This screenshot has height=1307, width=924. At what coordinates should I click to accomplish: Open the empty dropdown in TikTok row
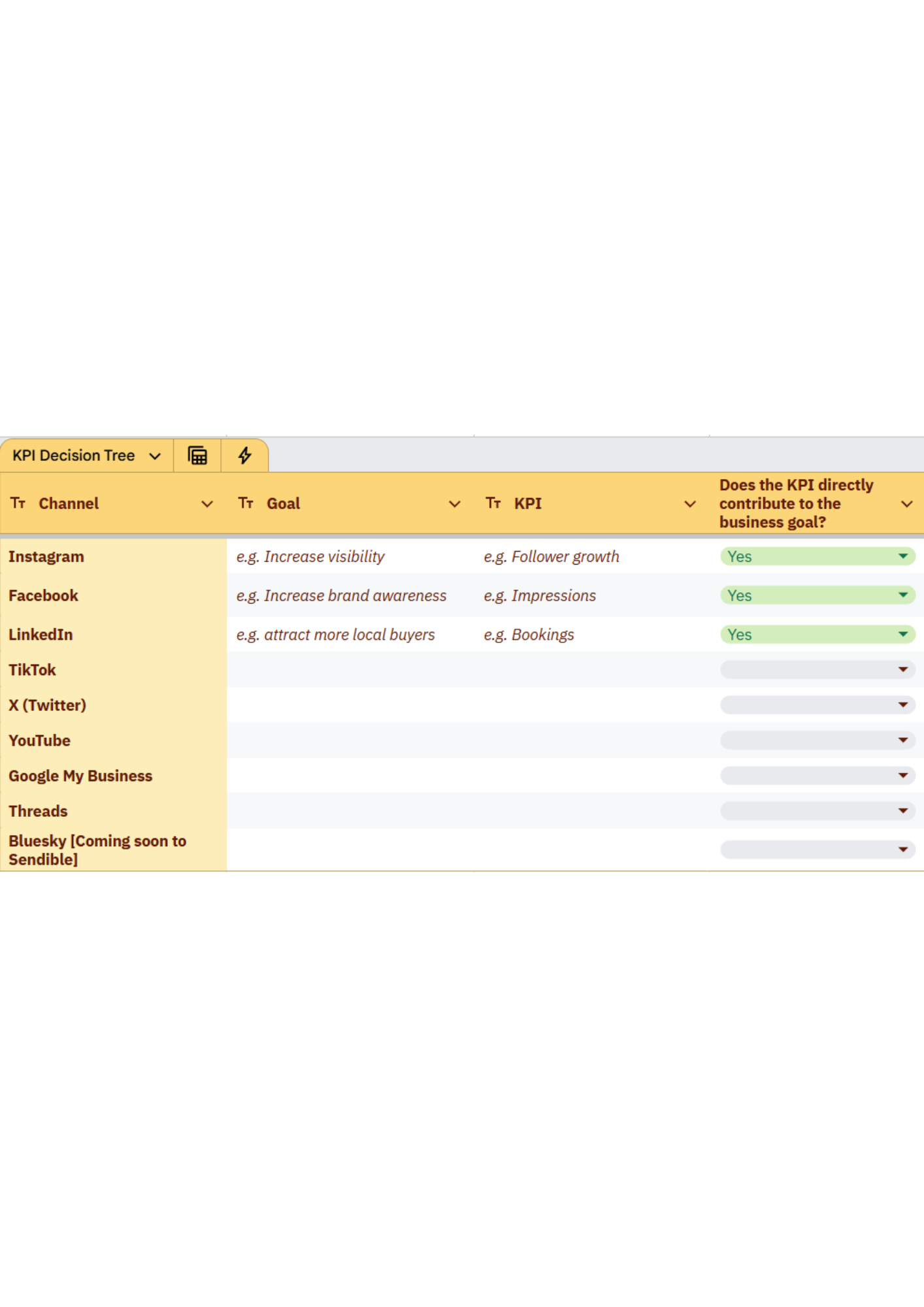[903, 670]
